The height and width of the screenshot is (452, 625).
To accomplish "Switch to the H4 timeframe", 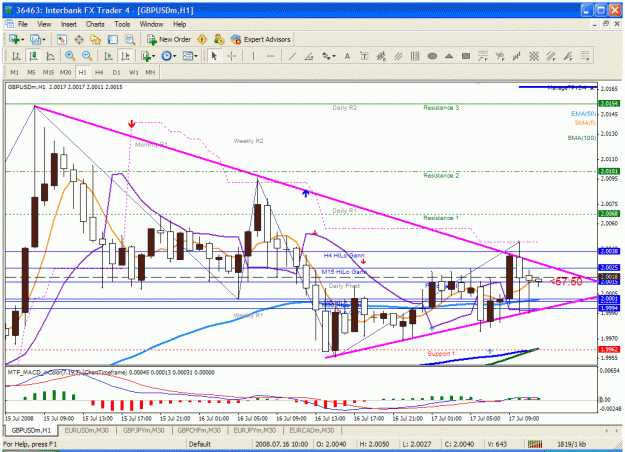I will pyautogui.click(x=99, y=73).
